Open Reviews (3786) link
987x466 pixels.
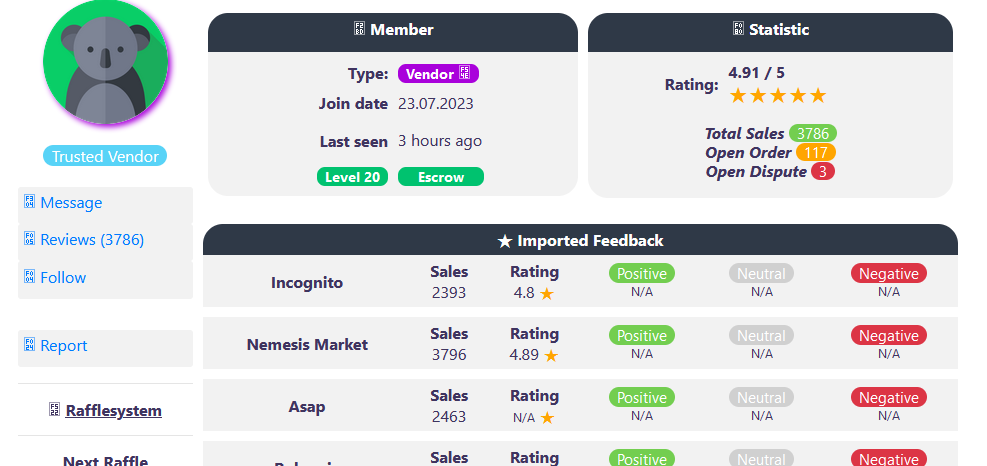tap(92, 240)
